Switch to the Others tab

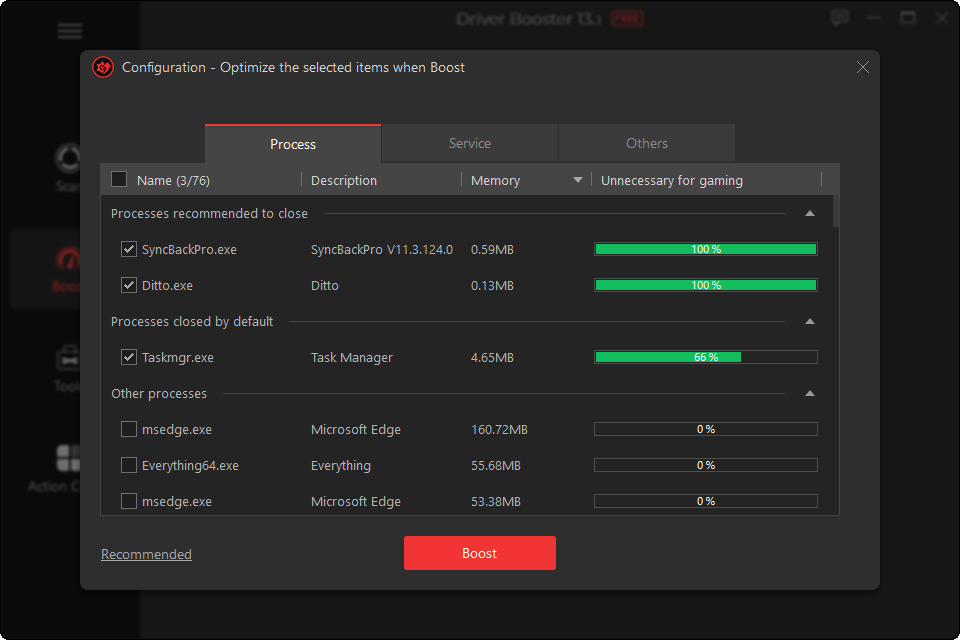point(646,143)
